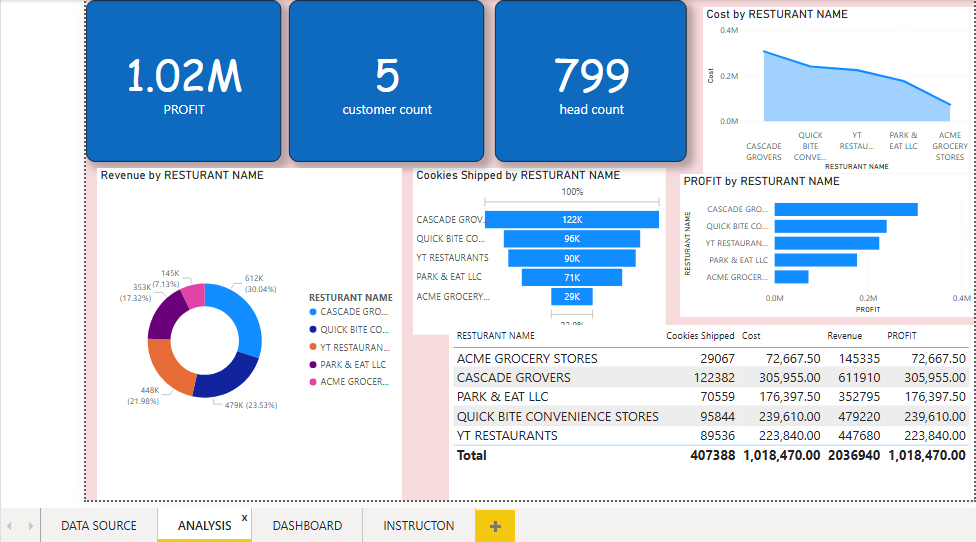Sort table by RESTURANT NAME header
The height and width of the screenshot is (542, 976).
(x=495, y=335)
